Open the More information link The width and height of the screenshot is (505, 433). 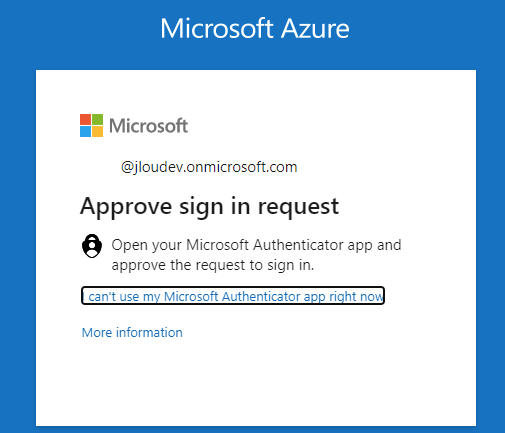(132, 332)
